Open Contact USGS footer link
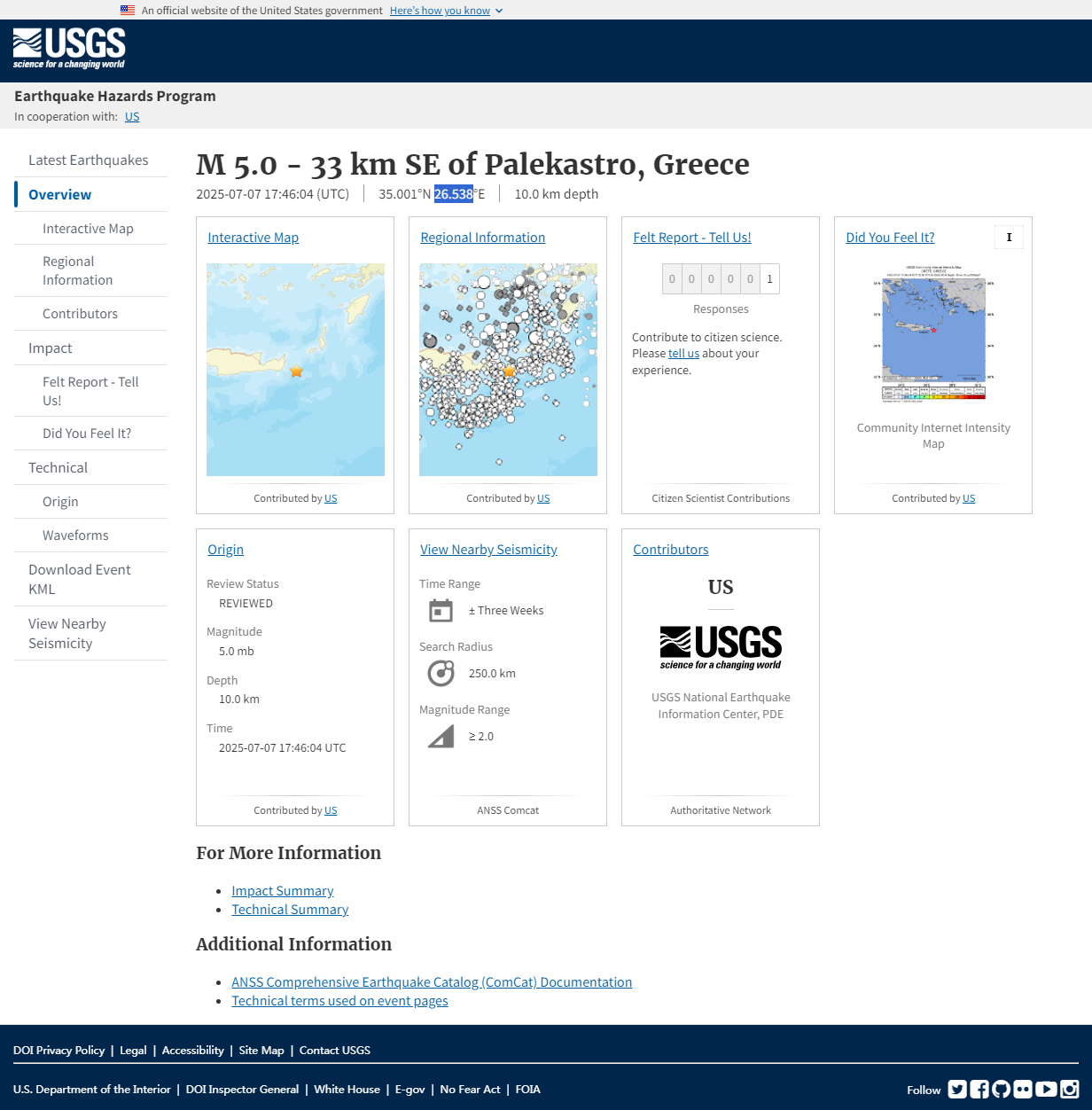1092x1110 pixels. pos(335,1051)
